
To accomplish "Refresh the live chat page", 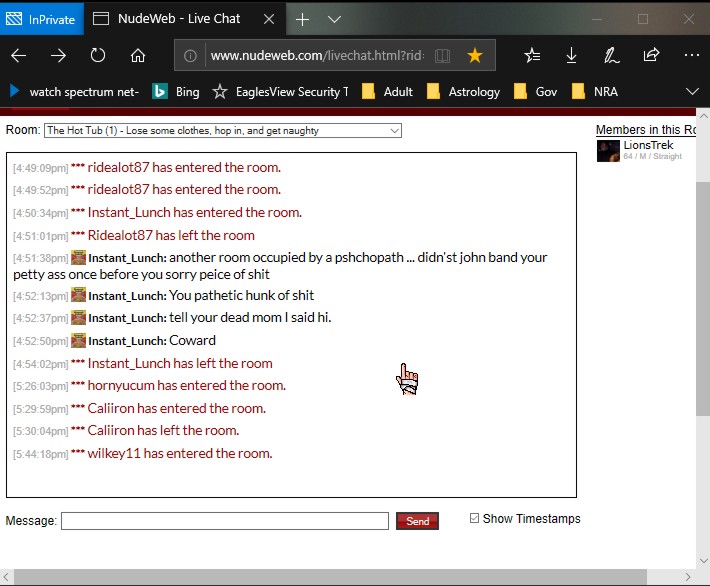I will coord(98,56).
